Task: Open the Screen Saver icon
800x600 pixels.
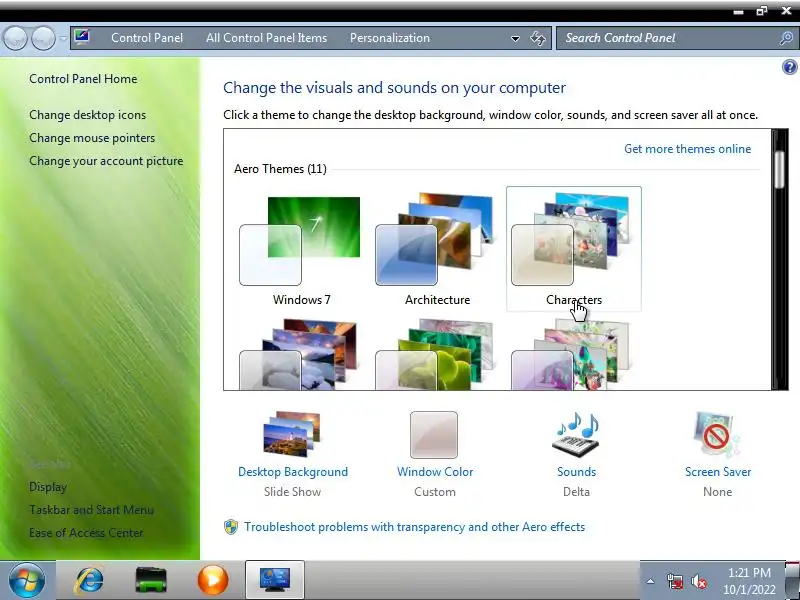Action: [717, 435]
